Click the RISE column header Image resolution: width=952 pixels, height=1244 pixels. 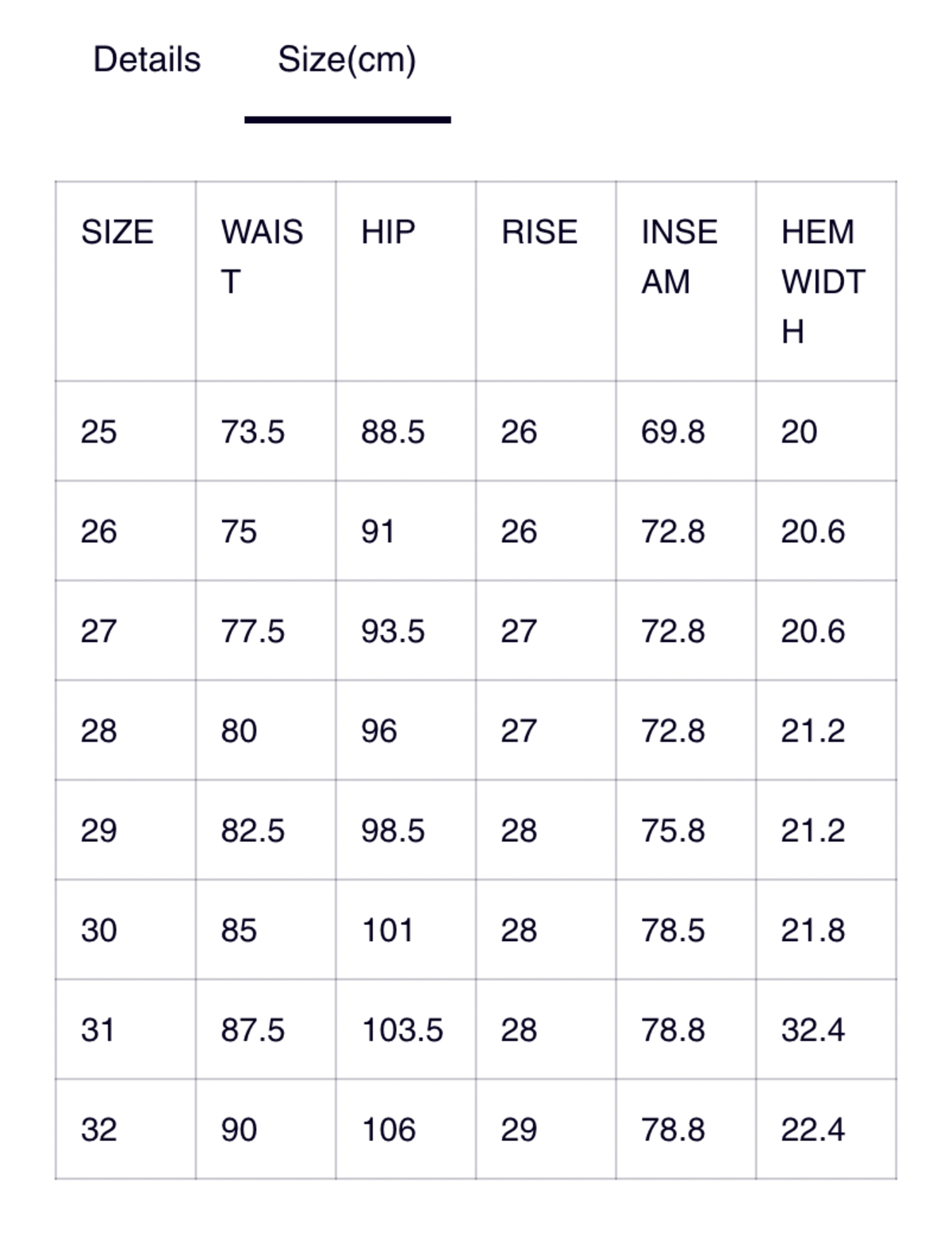539,232
